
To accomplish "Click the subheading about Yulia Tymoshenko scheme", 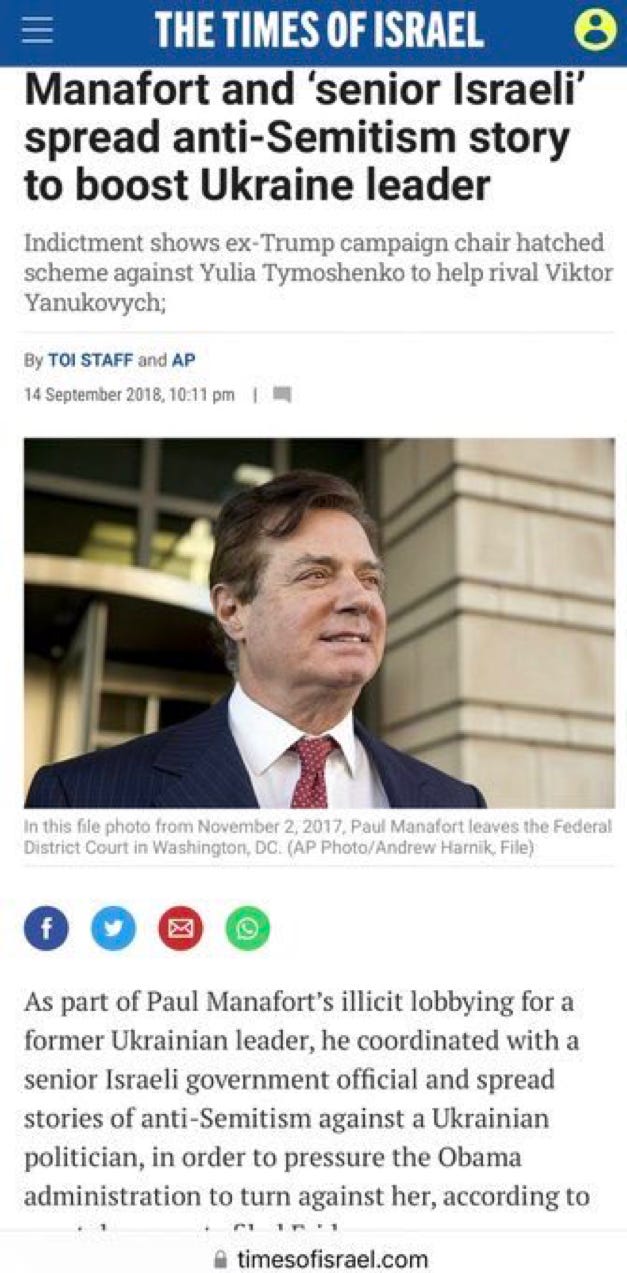I will pos(318,273).
